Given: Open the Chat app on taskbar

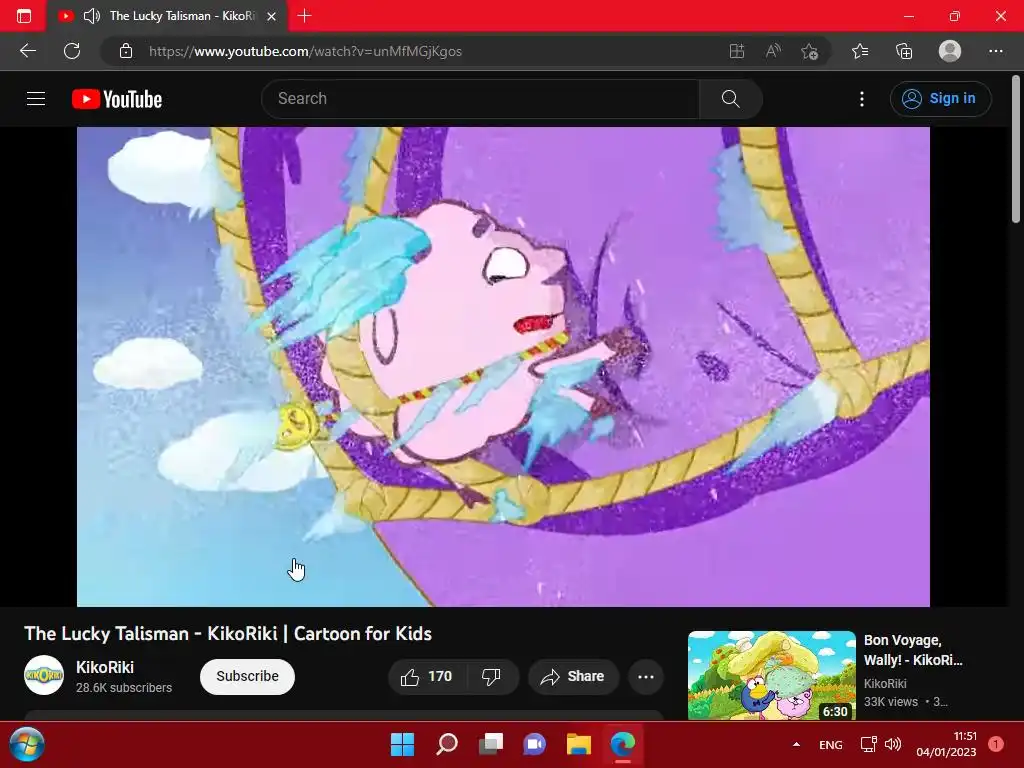Looking at the screenshot, I should point(534,744).
